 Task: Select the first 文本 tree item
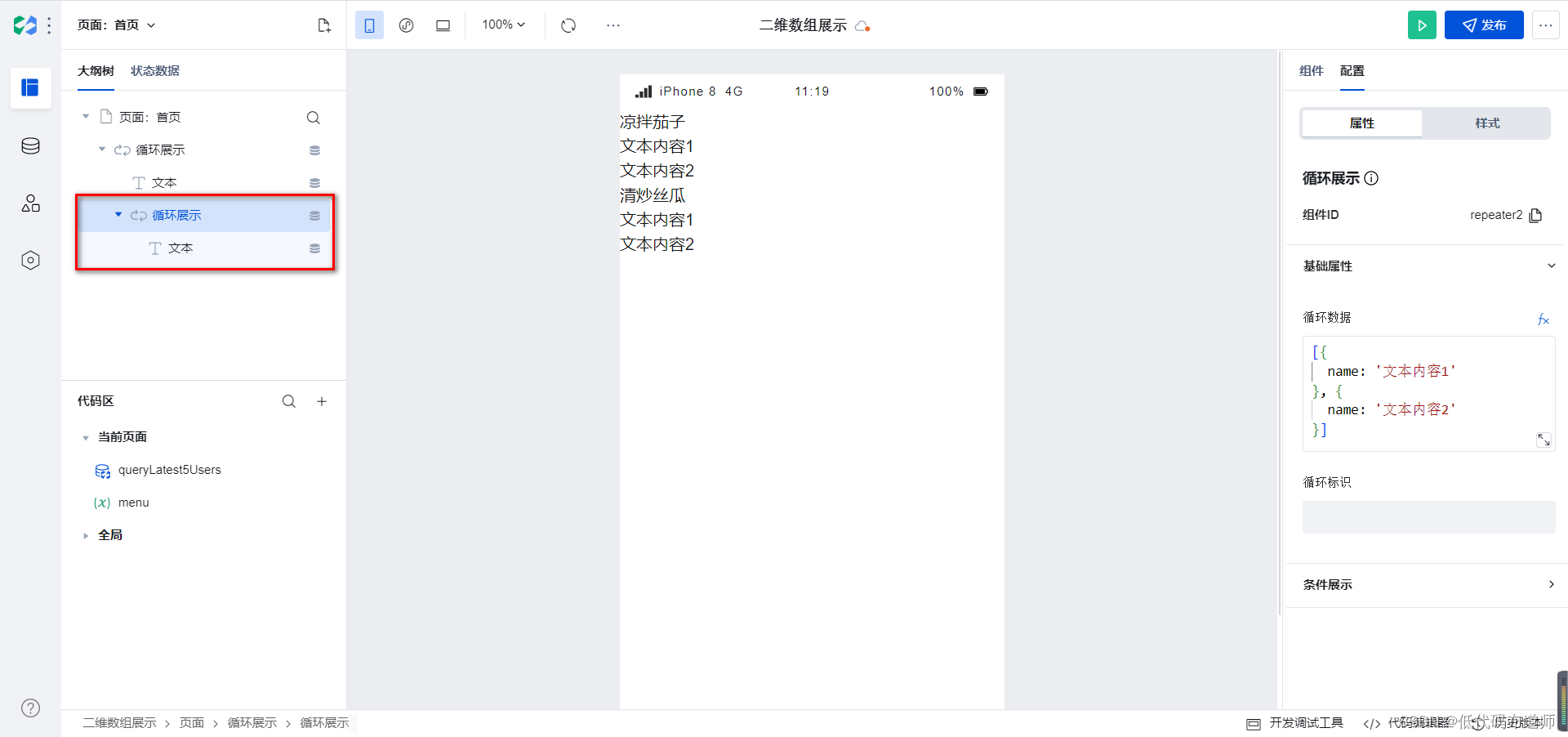pyautogui.click(x=164, y=183)
